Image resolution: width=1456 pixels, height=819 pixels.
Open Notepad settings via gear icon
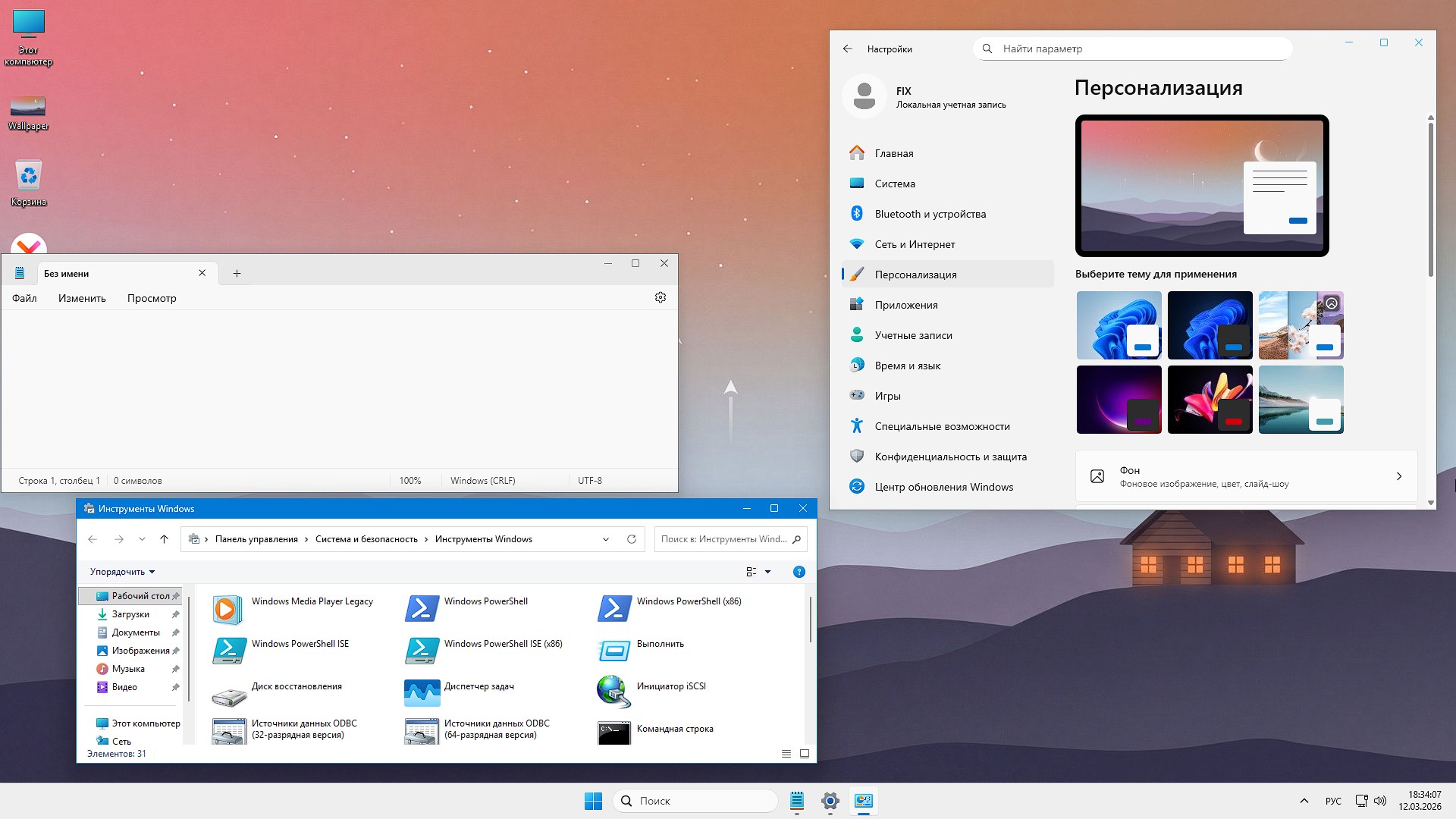(661, 297)
